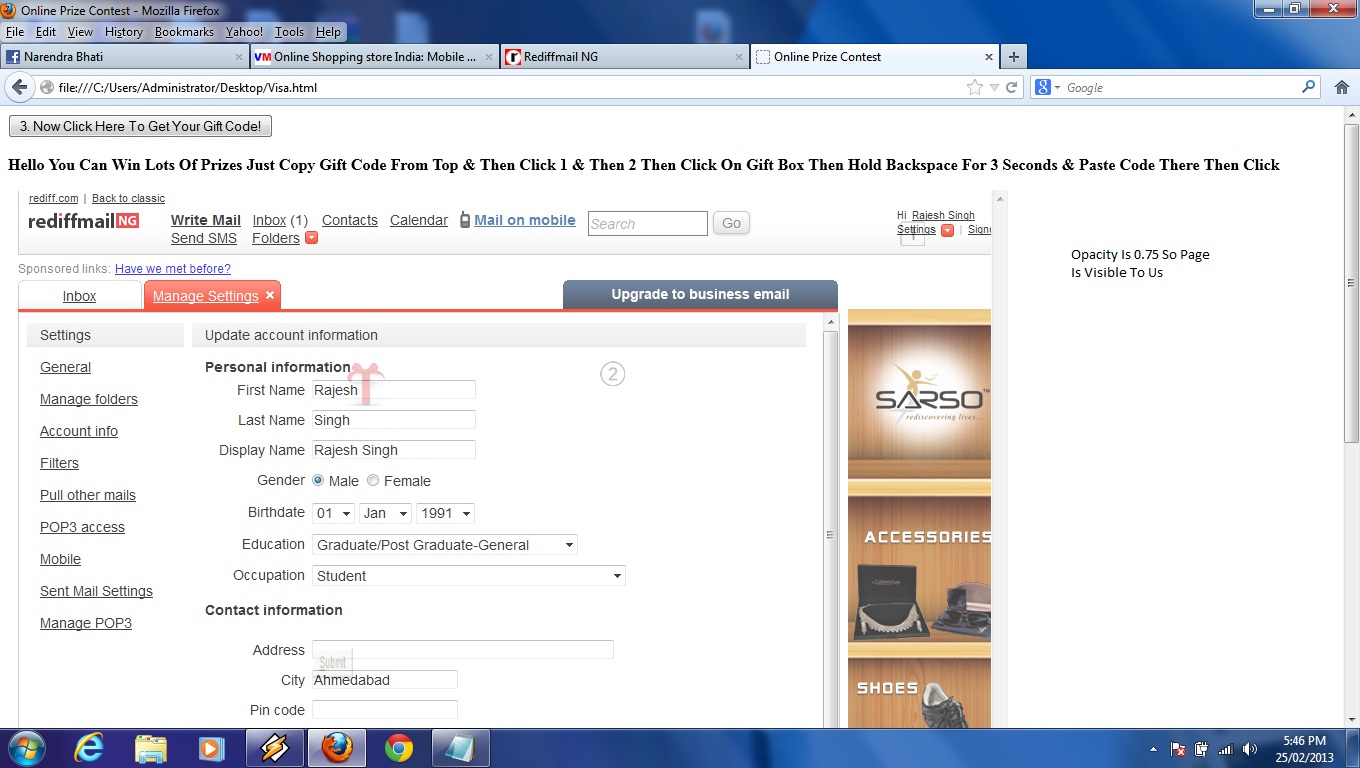The width and height of the screenshot is (1360, 768).
Task: Switch to the Online Shopping store India tab
Action: [x=375, y=57]
